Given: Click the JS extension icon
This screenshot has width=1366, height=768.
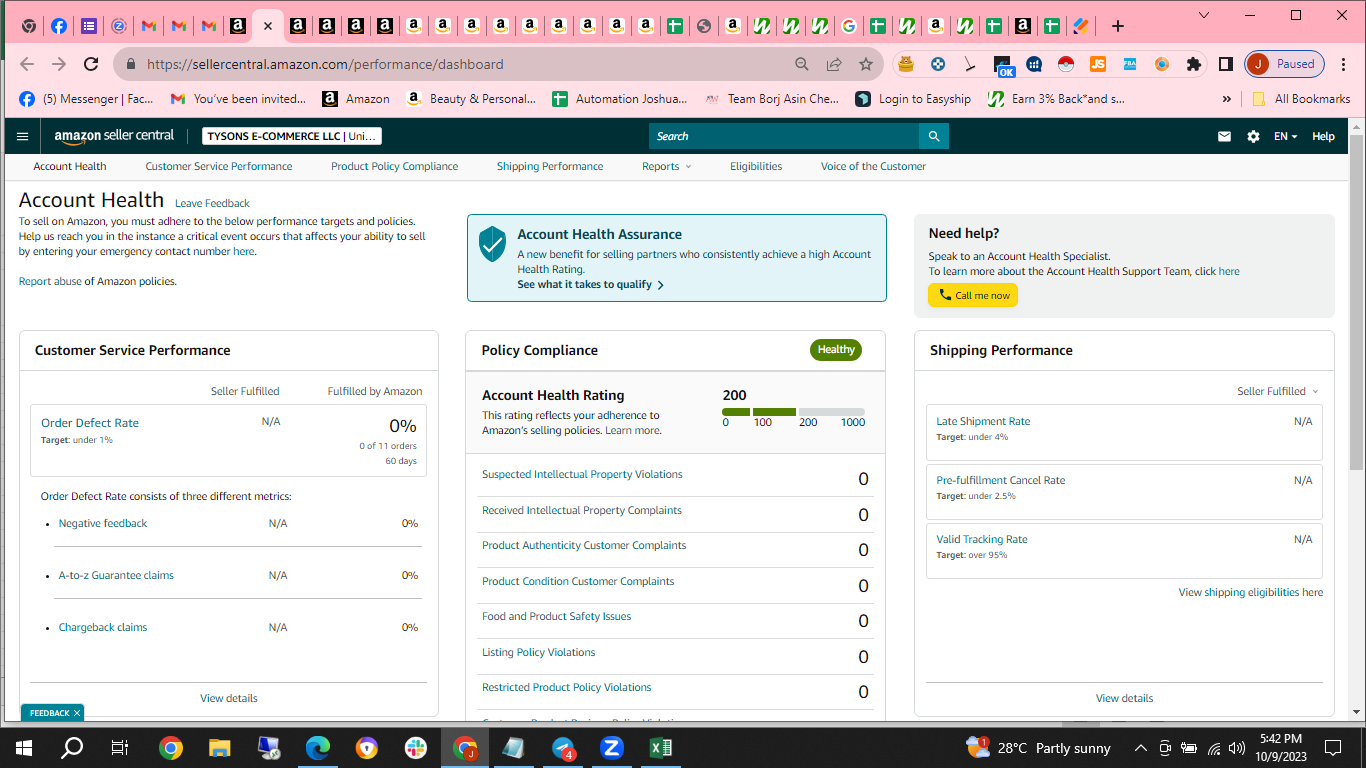Looking at the screenshot, I should click(x=1098, y=64).
